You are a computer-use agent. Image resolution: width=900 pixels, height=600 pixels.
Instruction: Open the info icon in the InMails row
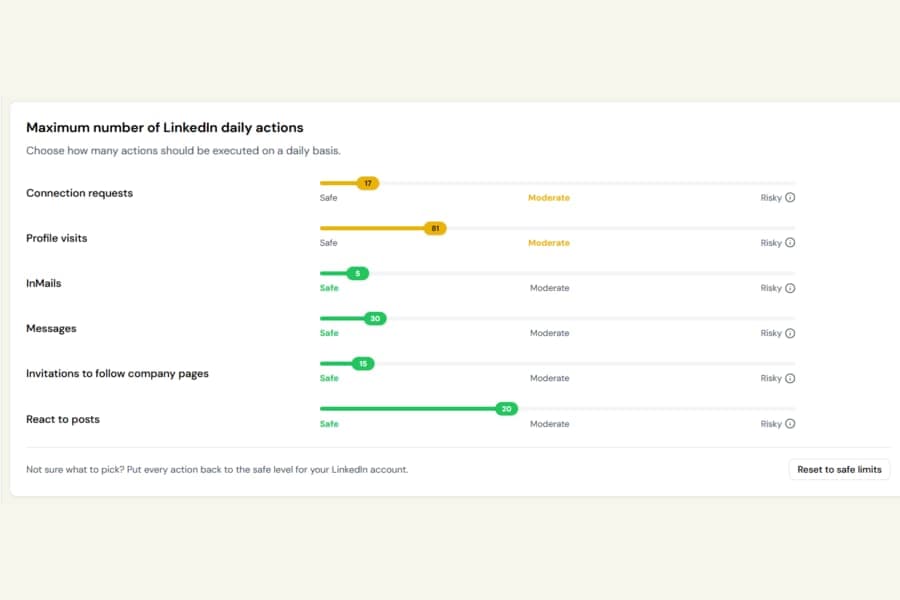(790, 288)
